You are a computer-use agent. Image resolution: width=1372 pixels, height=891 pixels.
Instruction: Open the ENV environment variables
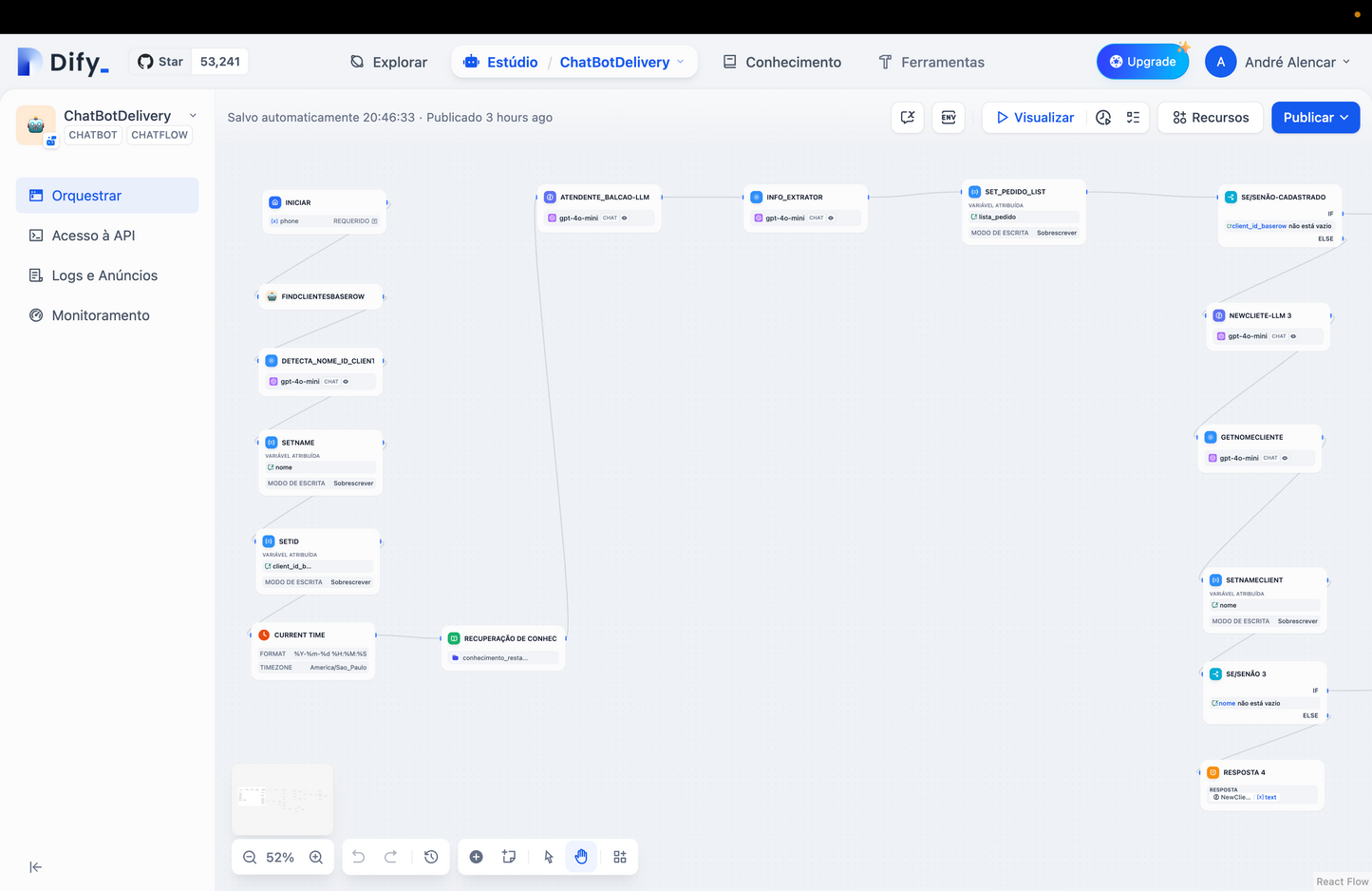tap(949, 117)
